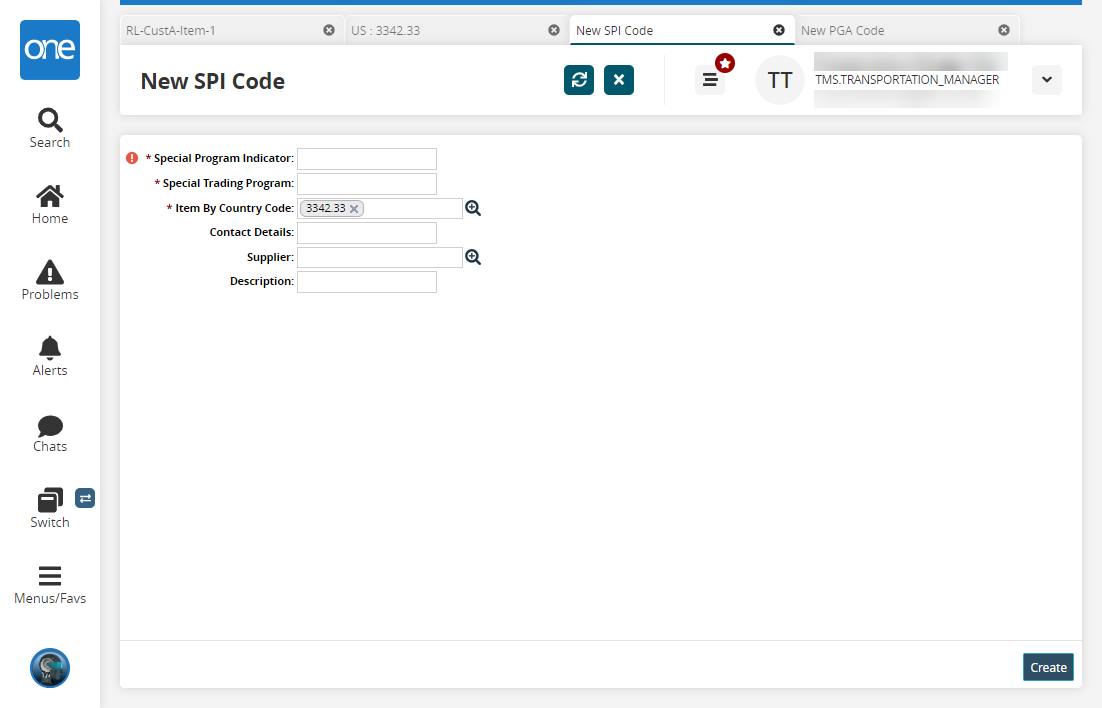Click the red error indicator icon
The image size is (1102, 708).
click(132, 158)
